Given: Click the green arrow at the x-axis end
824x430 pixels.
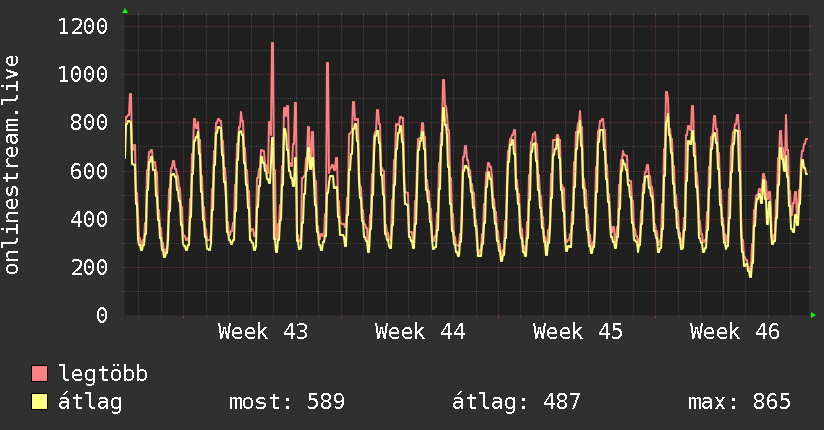Looking at the screenshot, I should [x=813, y=315].
